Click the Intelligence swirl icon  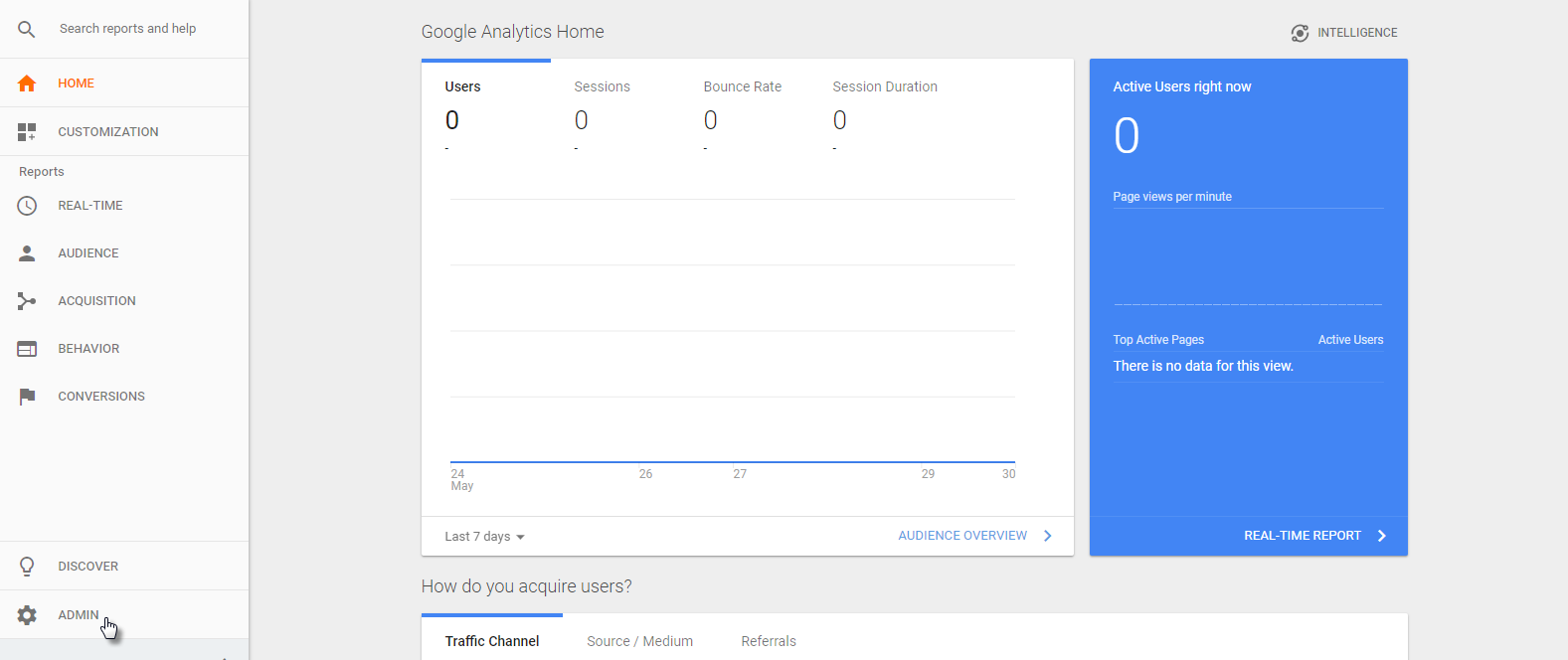pyautogui.click(x=1300, y=33)
